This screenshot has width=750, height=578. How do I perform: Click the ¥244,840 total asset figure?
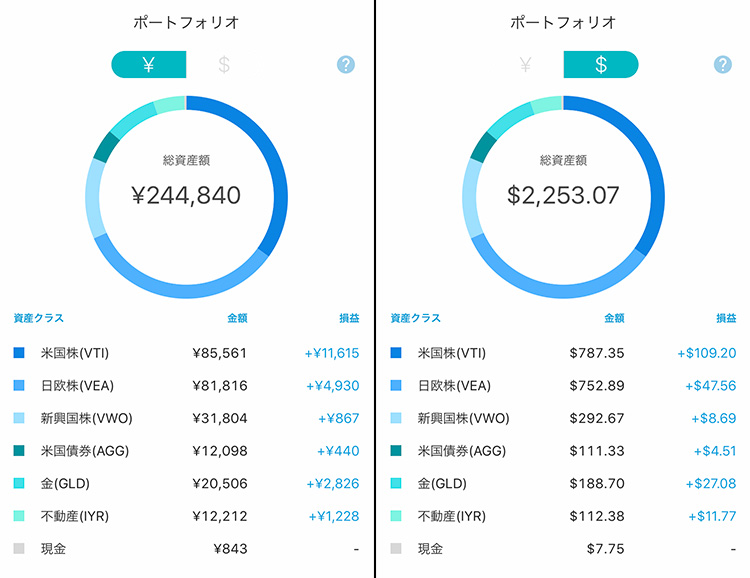(x=186, y=195)
